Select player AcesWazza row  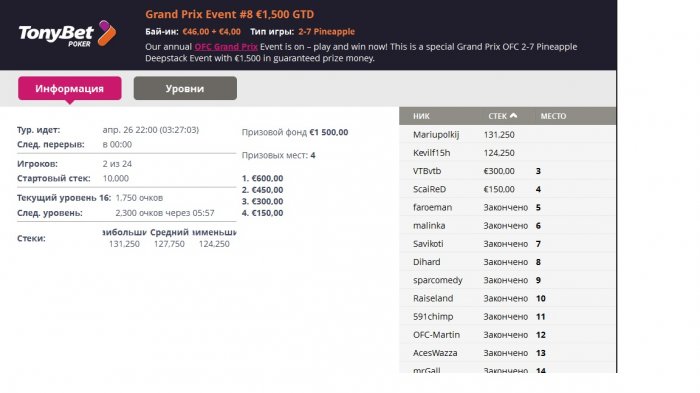coord(508,353)
